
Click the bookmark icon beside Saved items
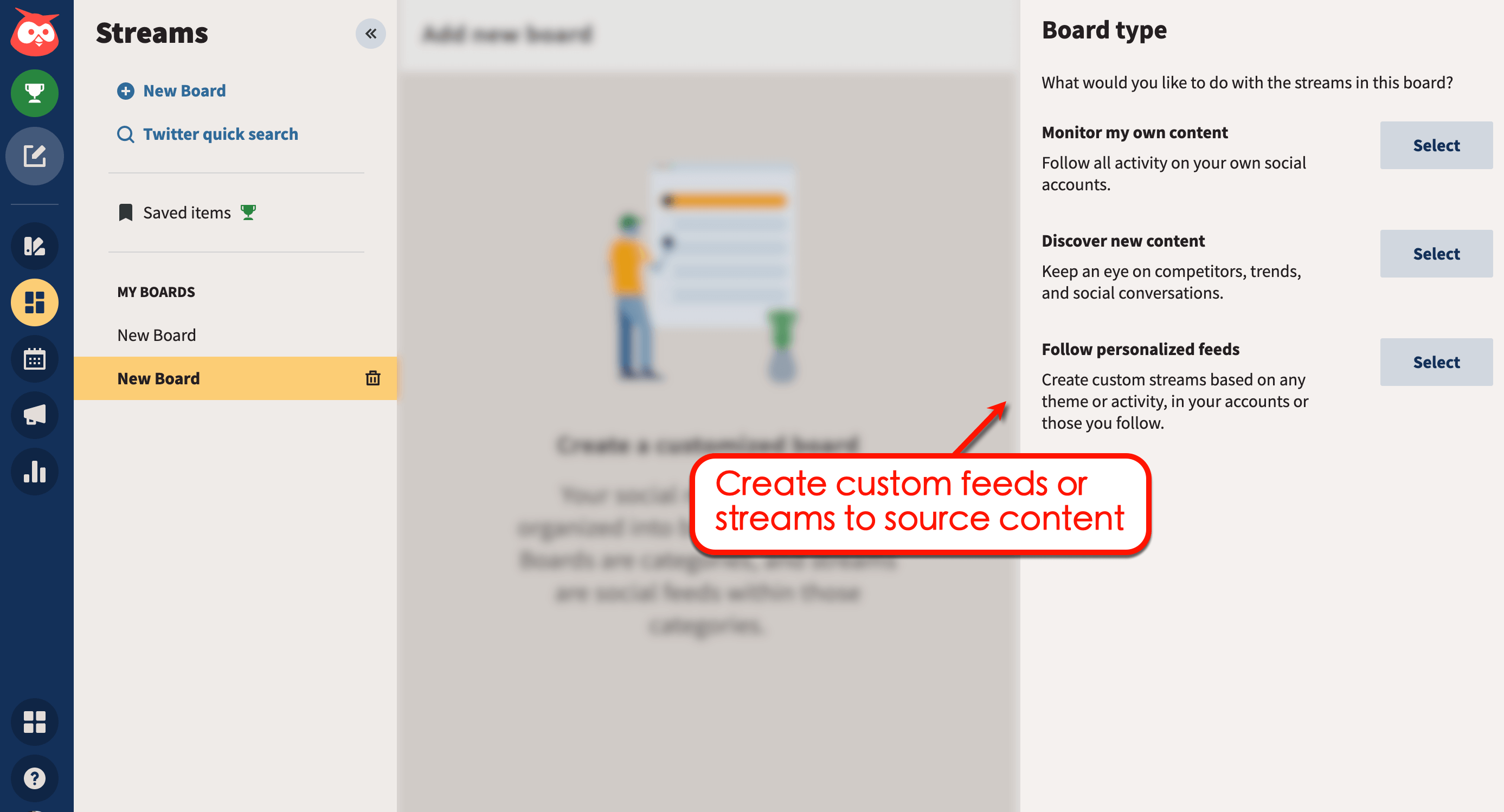coord(126,212)
